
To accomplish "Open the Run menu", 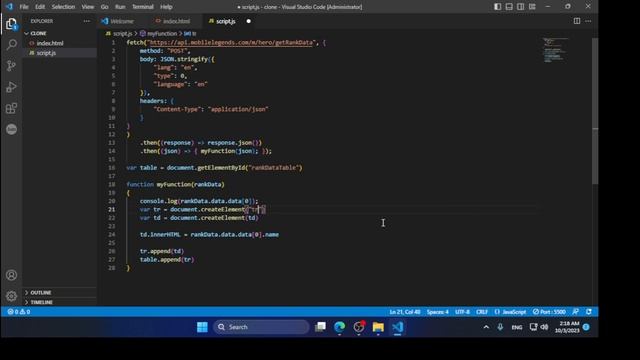I will (x=120, y=7).
